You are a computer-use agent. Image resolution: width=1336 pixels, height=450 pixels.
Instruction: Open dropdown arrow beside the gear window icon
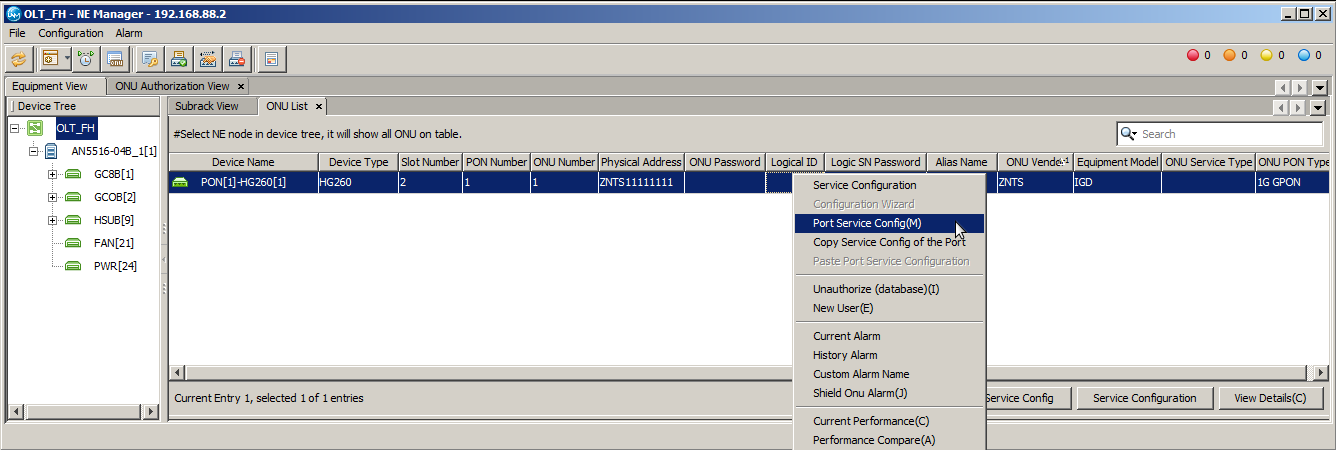67,59
